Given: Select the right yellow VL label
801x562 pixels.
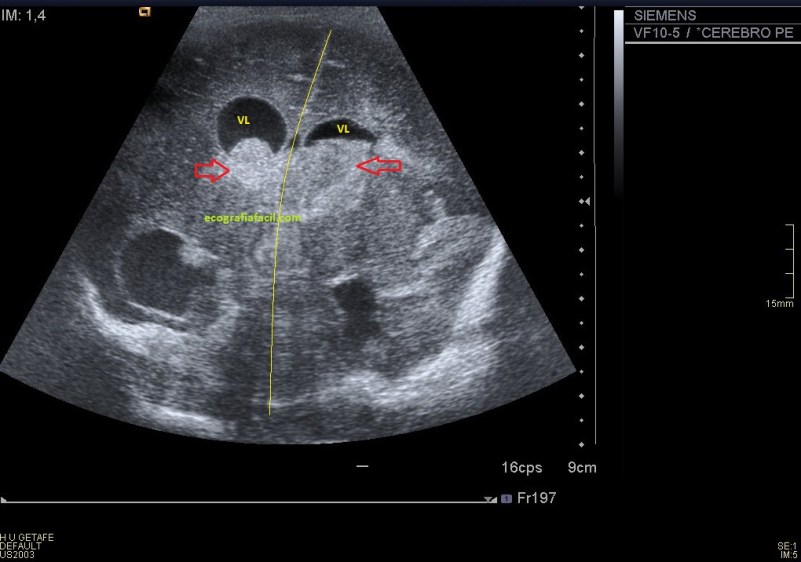Looking at the screenshot, I should tap(343, 129).
